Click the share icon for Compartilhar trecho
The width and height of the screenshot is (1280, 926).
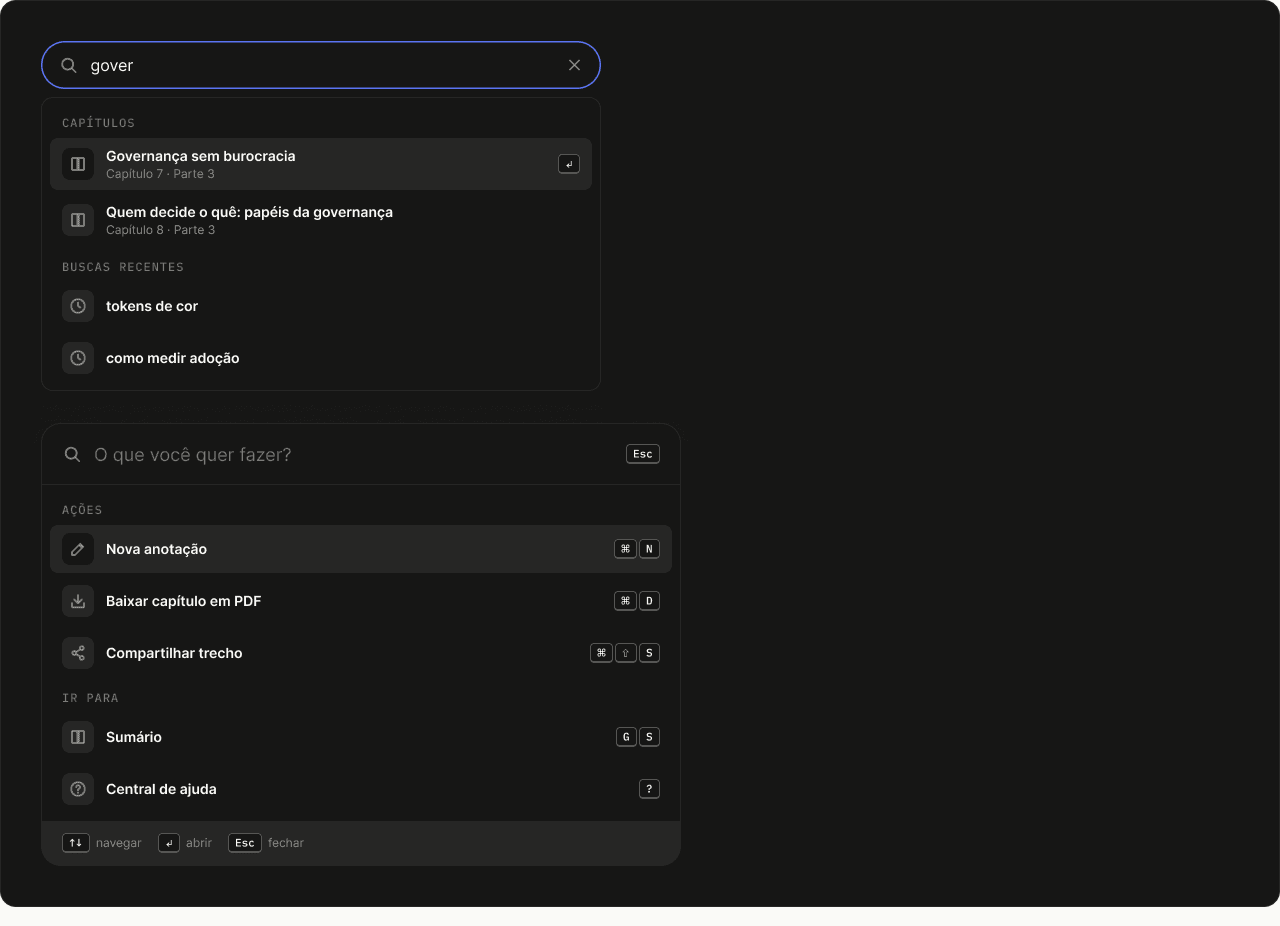78,653
